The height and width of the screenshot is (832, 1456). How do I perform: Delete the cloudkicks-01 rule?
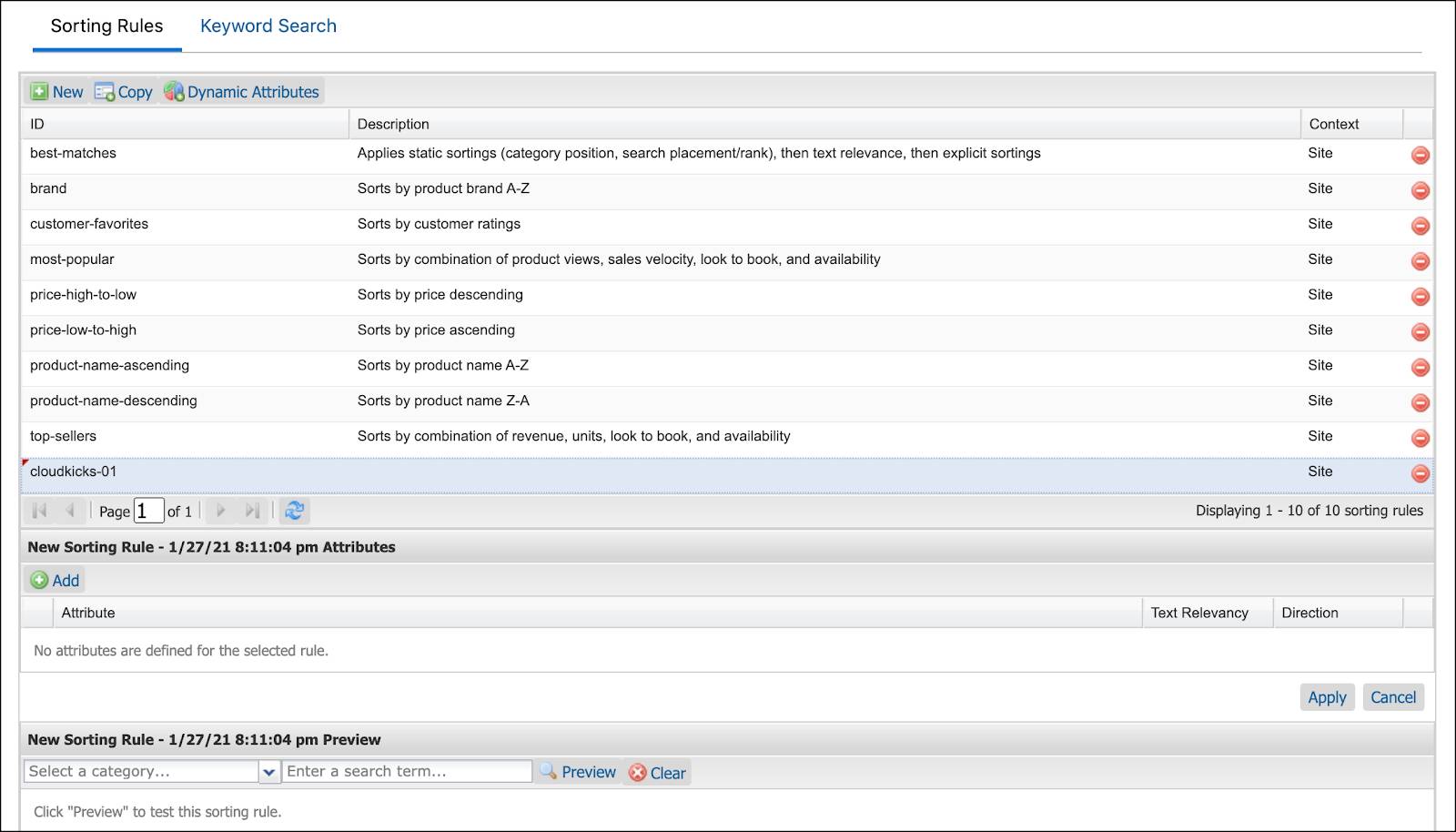(1420, 473)
